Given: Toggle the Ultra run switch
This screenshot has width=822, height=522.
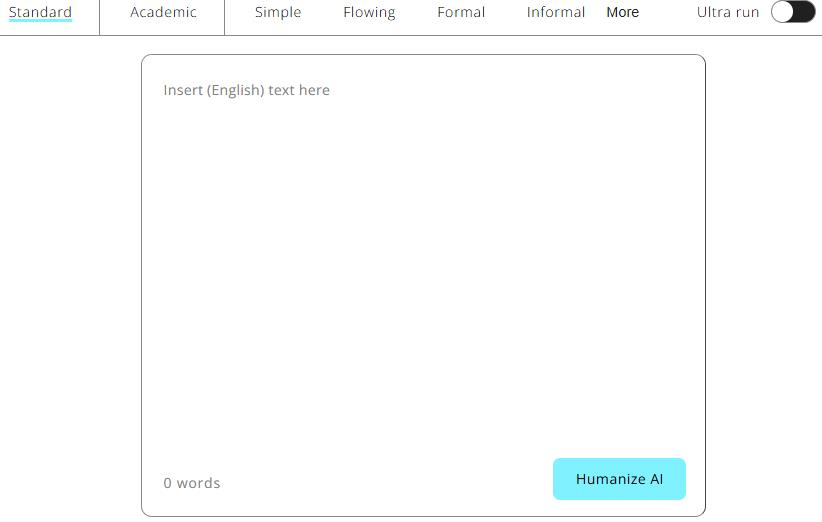Looking at the screenshot, I should click(x=793, y=12).
